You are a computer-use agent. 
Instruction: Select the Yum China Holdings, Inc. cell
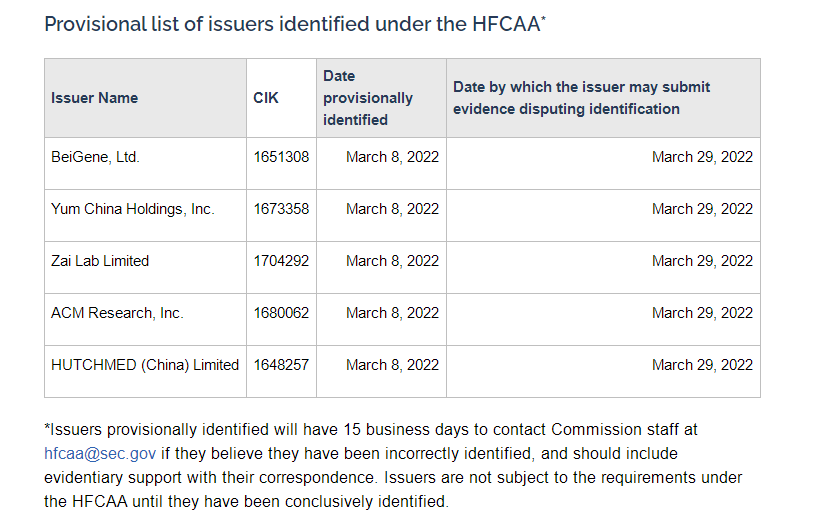tap(132, 209)
